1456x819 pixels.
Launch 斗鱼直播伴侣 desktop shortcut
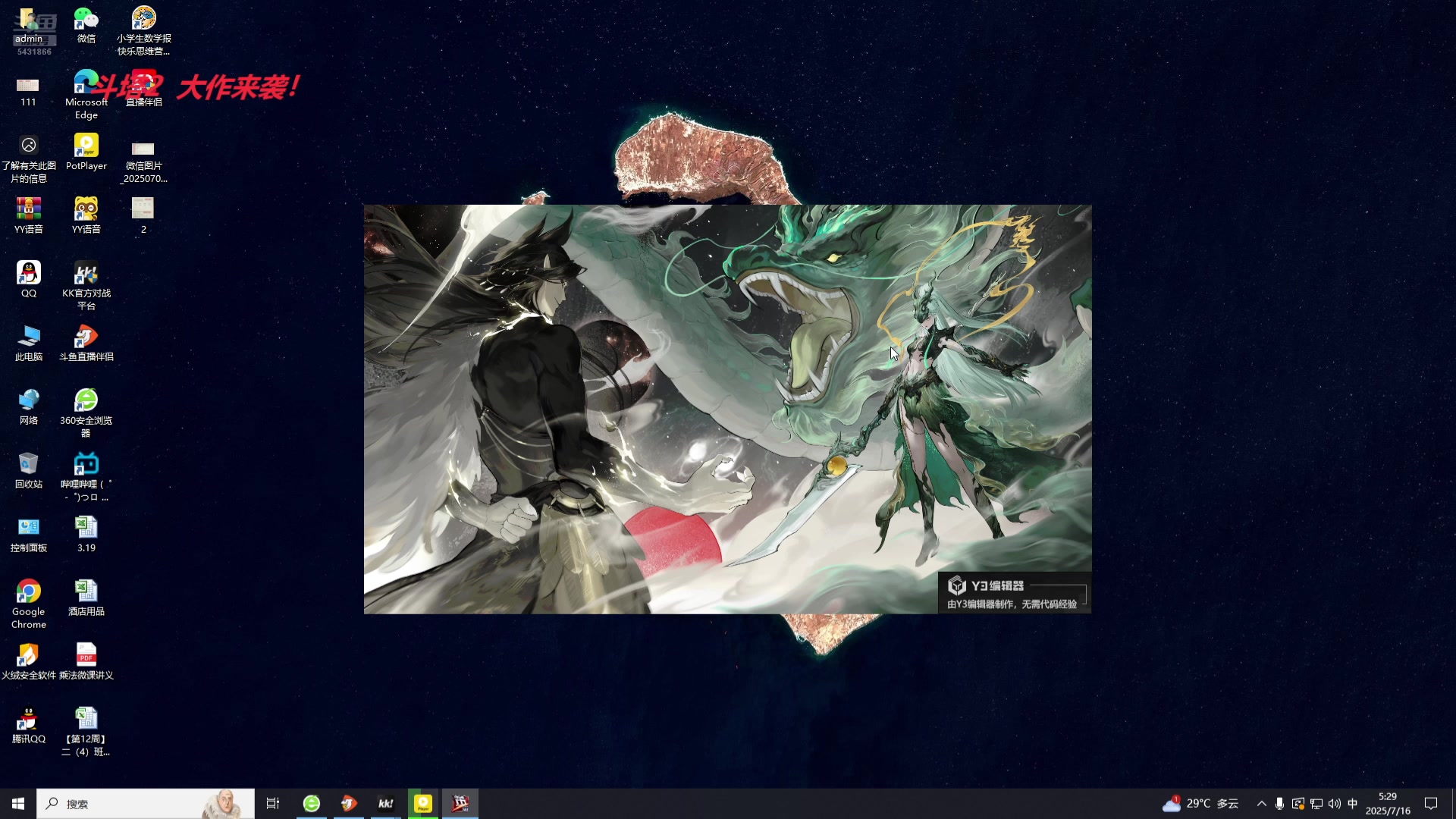[x=86, y=343]
